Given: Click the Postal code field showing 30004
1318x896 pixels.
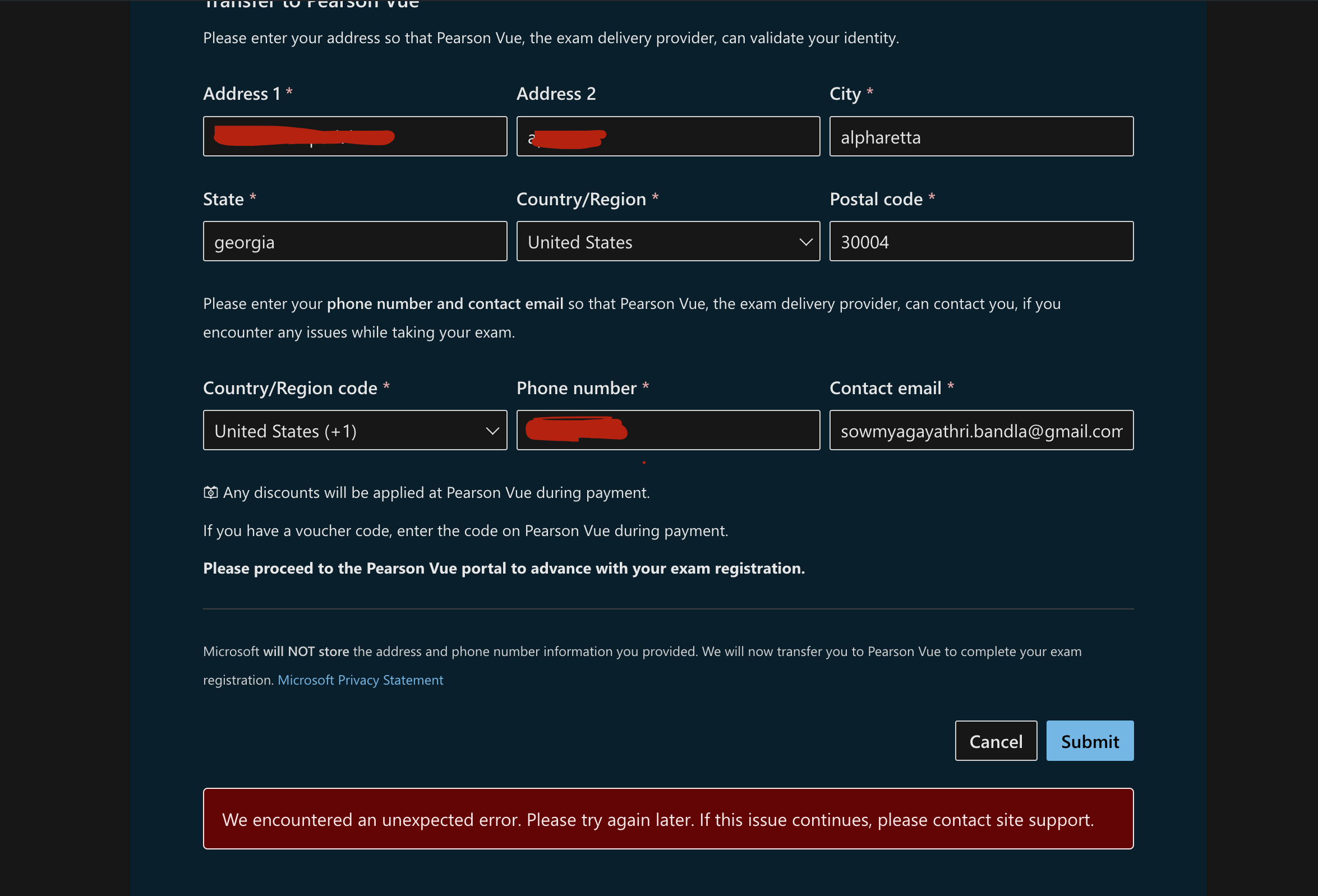Looking at the screenshot, I should point(981,241).
